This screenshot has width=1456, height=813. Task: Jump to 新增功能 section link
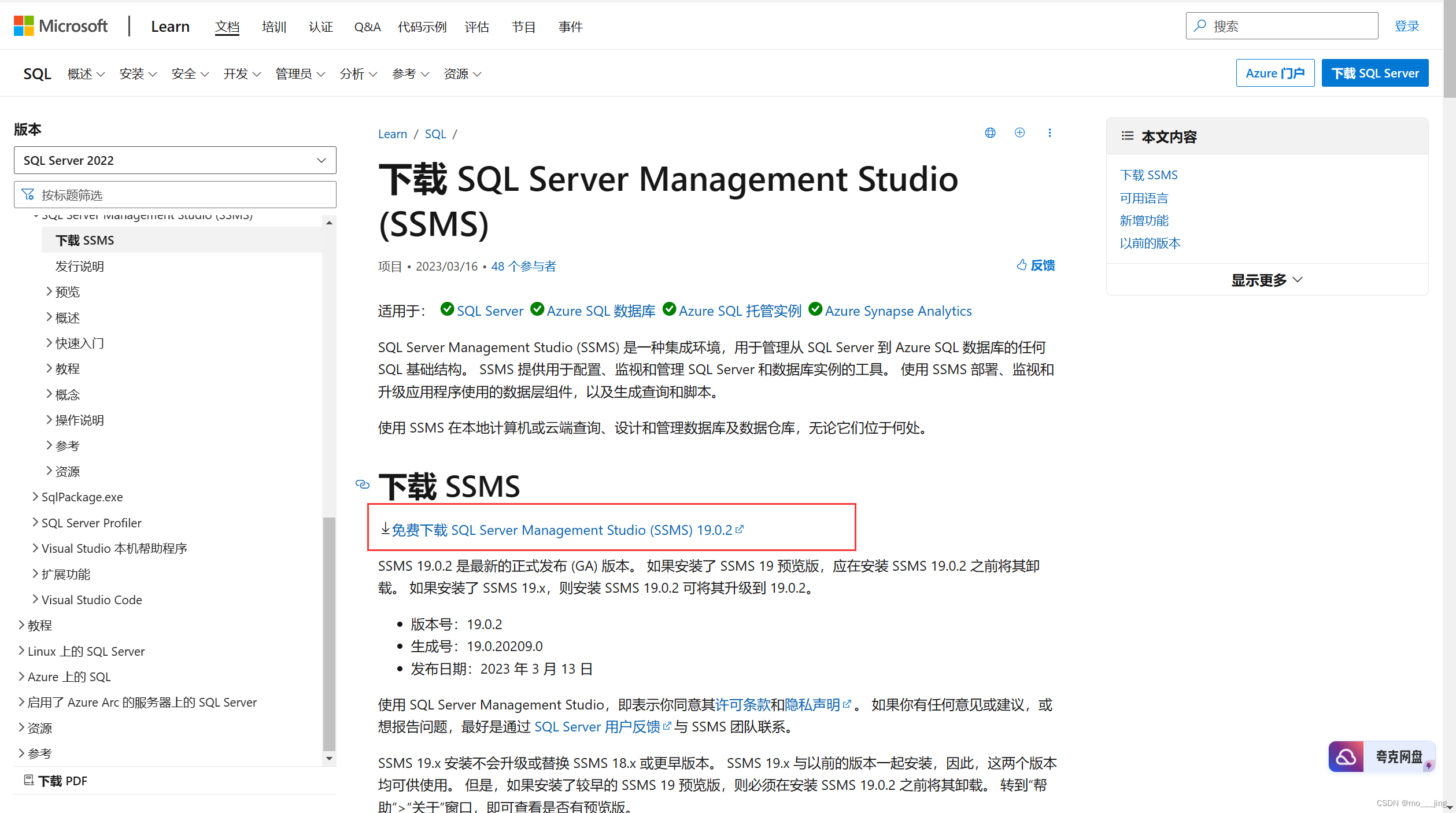click(x=1144, y=220)
